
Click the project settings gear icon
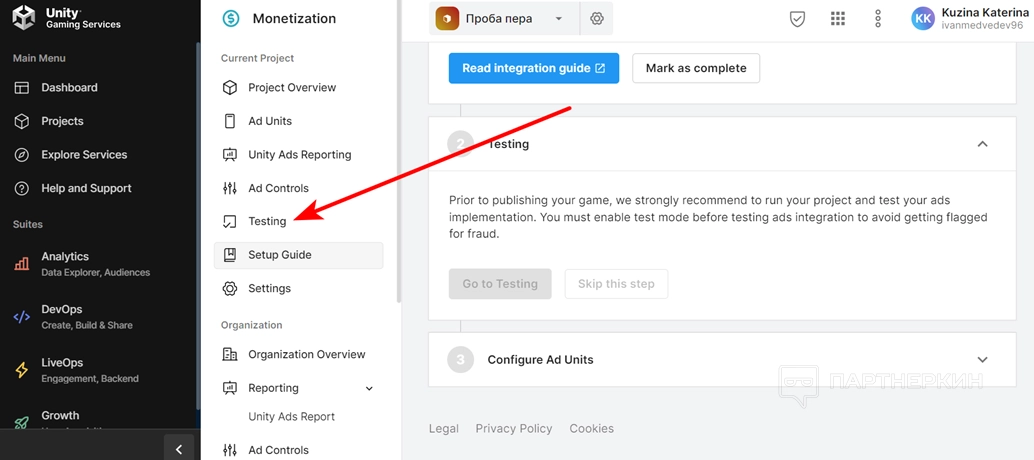597,19
